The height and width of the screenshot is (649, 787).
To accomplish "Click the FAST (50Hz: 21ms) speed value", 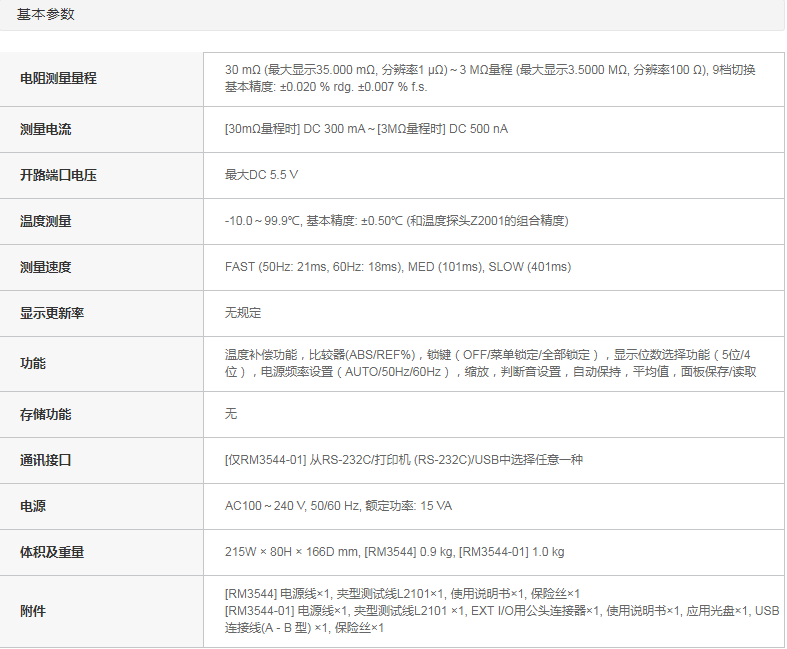I will coord(398,267).
